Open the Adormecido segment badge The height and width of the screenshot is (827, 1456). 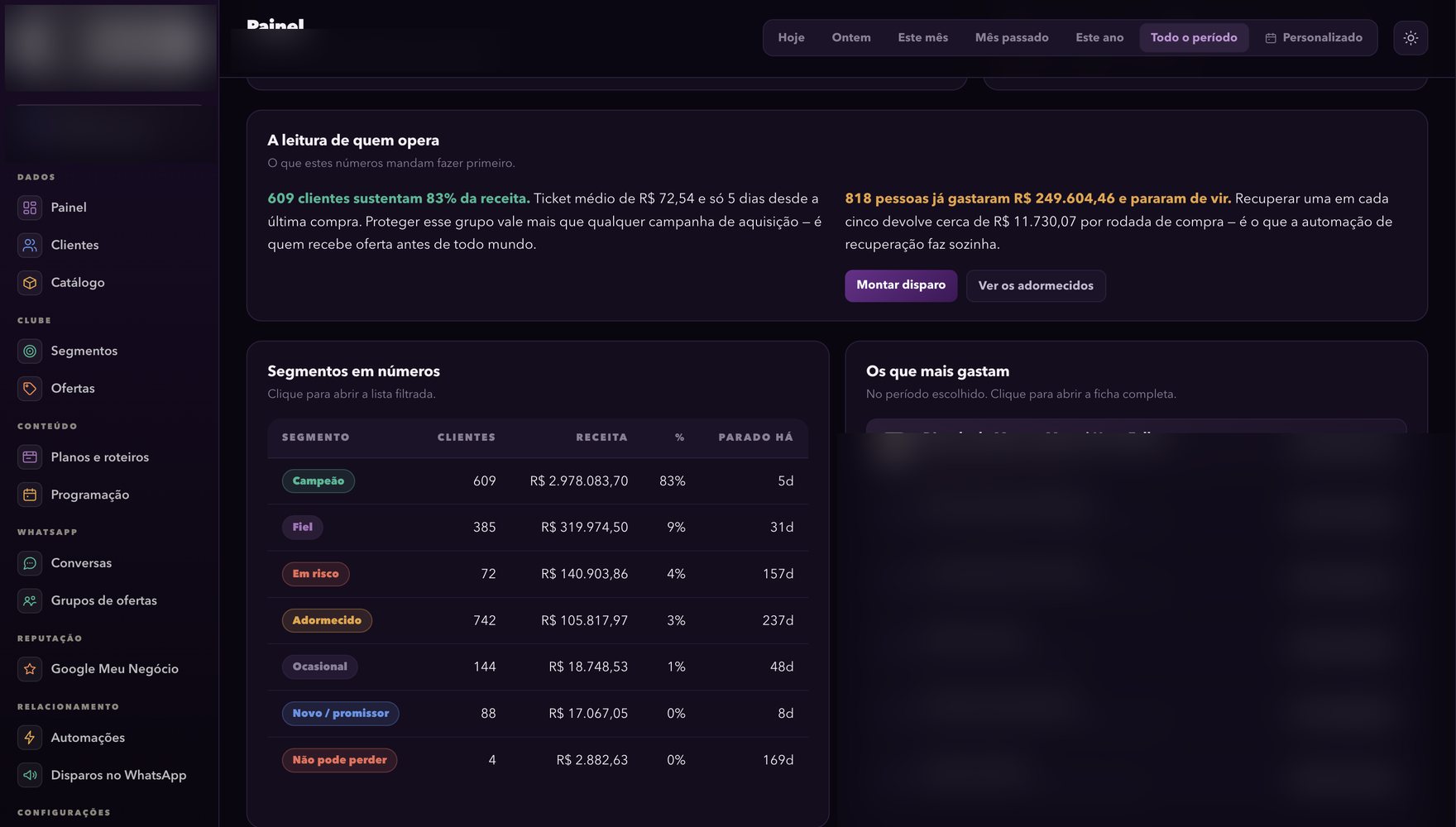[x=327, y=620]
